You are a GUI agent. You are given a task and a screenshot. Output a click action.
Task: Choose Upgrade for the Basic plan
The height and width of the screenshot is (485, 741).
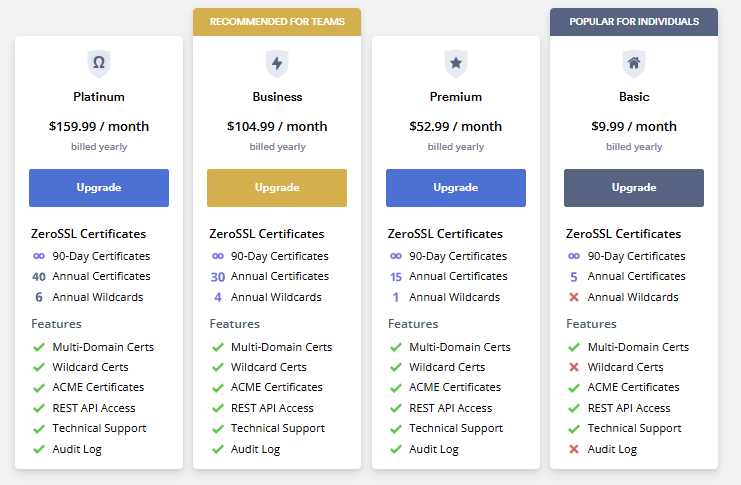pos(634,188)
